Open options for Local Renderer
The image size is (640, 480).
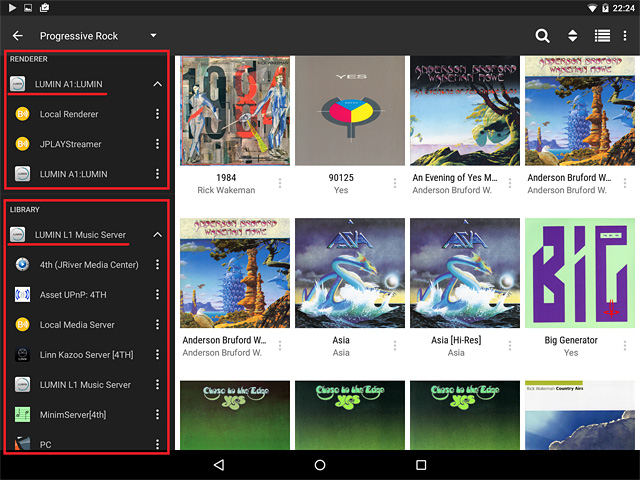pyautogui.click(x=158, y=114)
